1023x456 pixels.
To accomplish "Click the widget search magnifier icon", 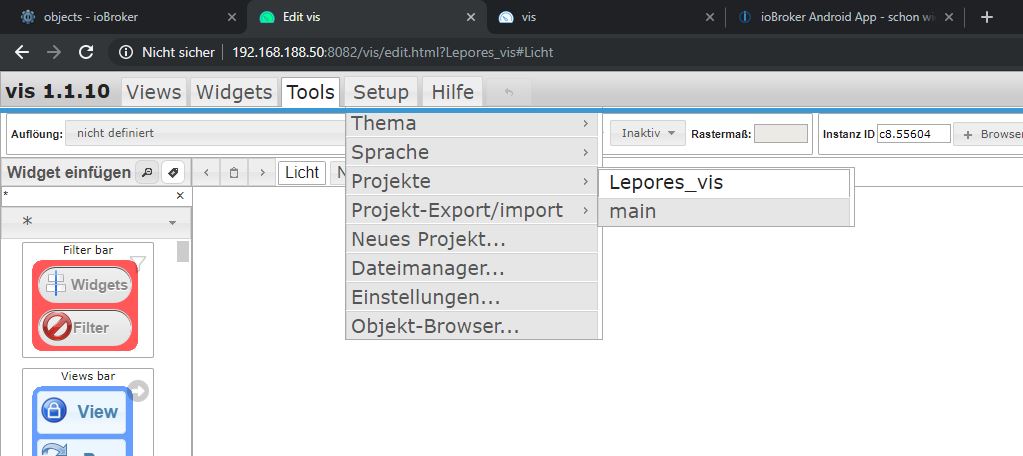I will [147, 172].
